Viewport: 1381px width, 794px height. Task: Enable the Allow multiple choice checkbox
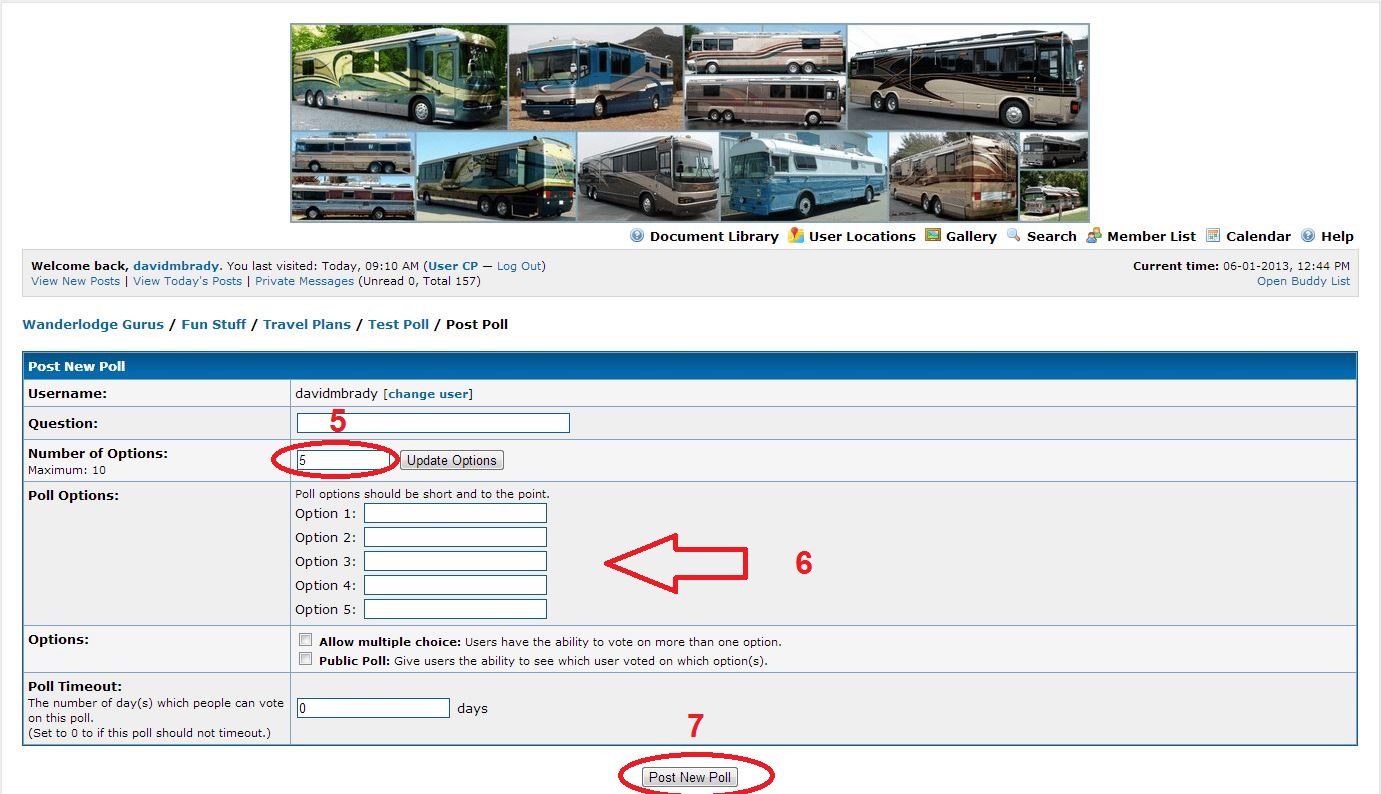(x=306, y=640)
